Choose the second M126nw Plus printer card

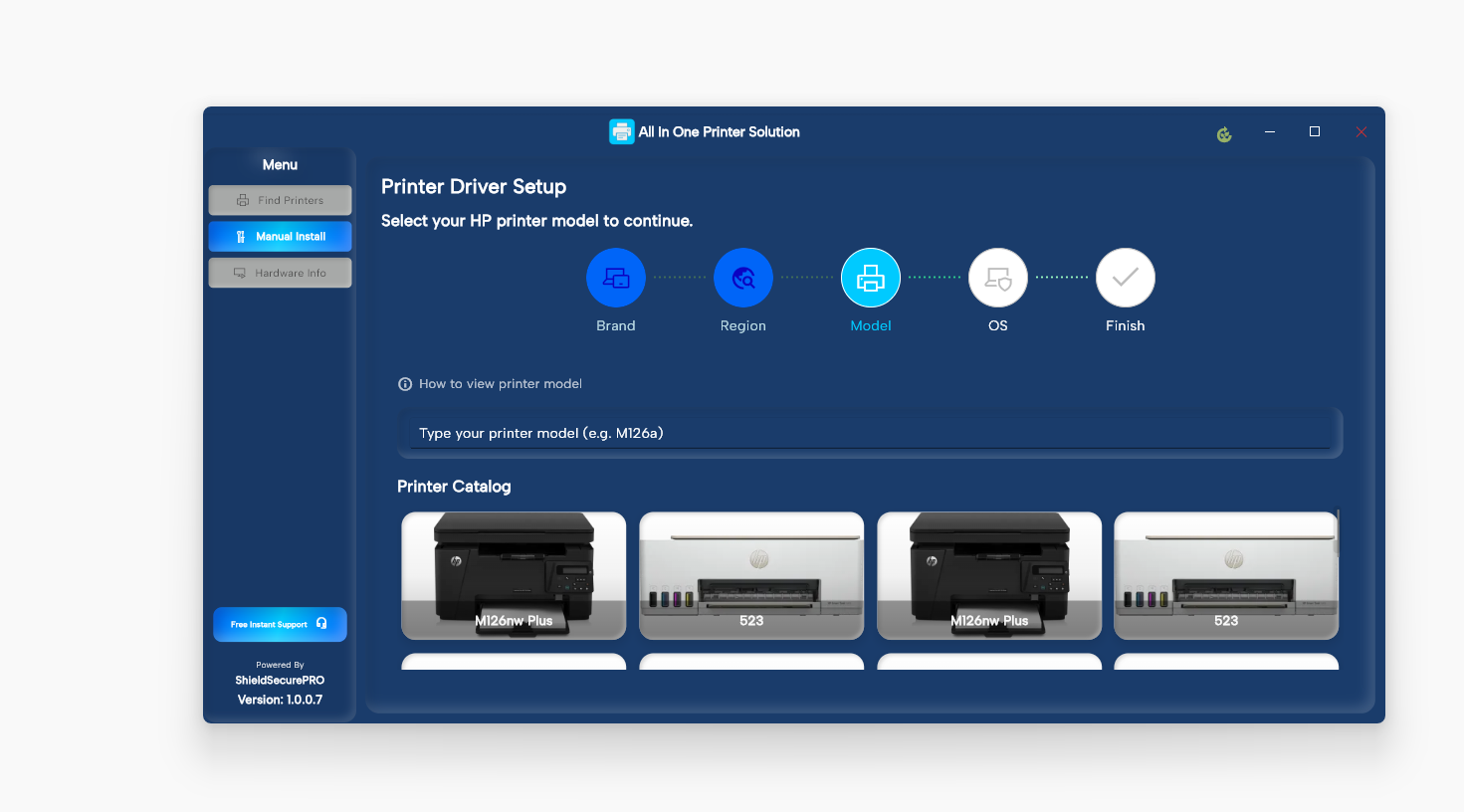(x=988, y=575)
